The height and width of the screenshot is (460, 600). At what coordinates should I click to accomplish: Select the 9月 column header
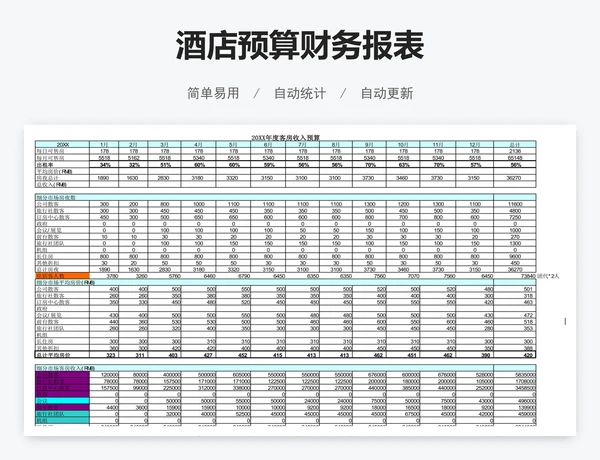(x=369, y=145)
